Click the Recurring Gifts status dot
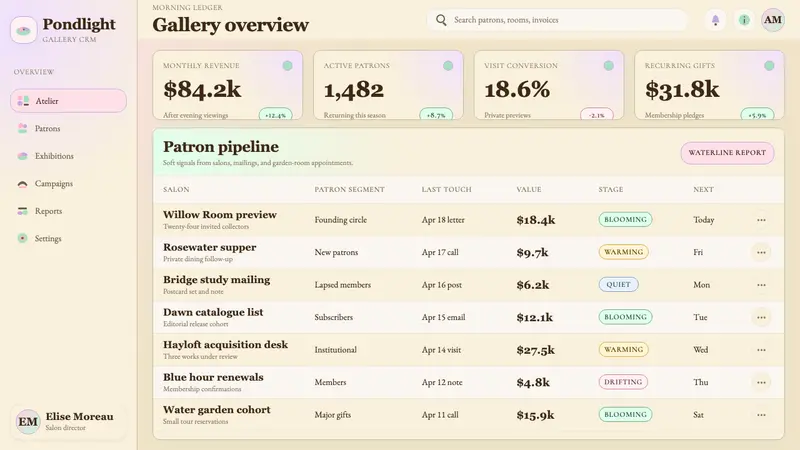The height and width of the screenshot is (450, 800). point(769,66)
